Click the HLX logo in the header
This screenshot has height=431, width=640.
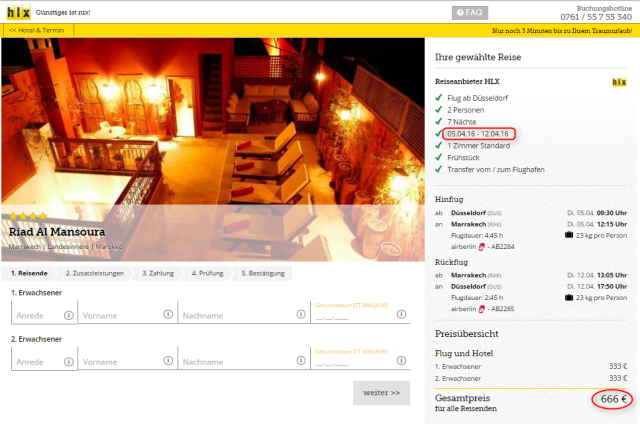pos(18,13)
